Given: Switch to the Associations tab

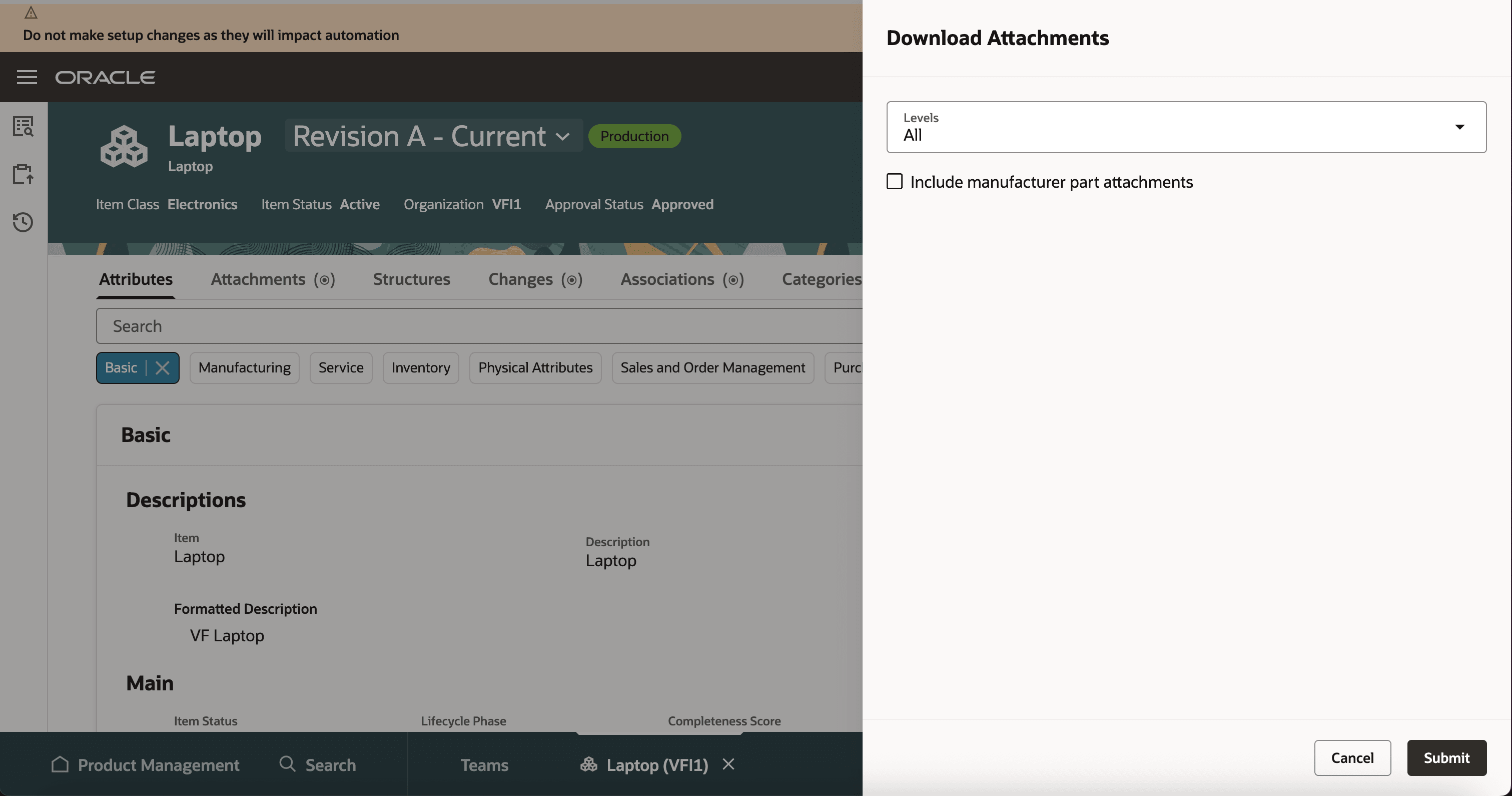Looking at the screenshot, I should coord(667,279).
